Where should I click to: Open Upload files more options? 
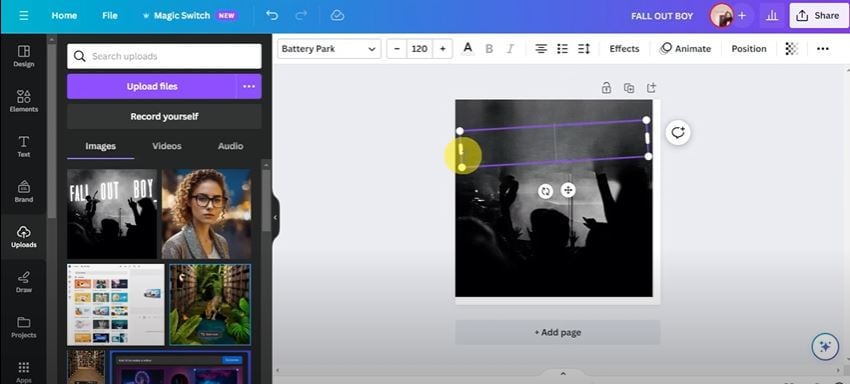[x=249, y=86]
